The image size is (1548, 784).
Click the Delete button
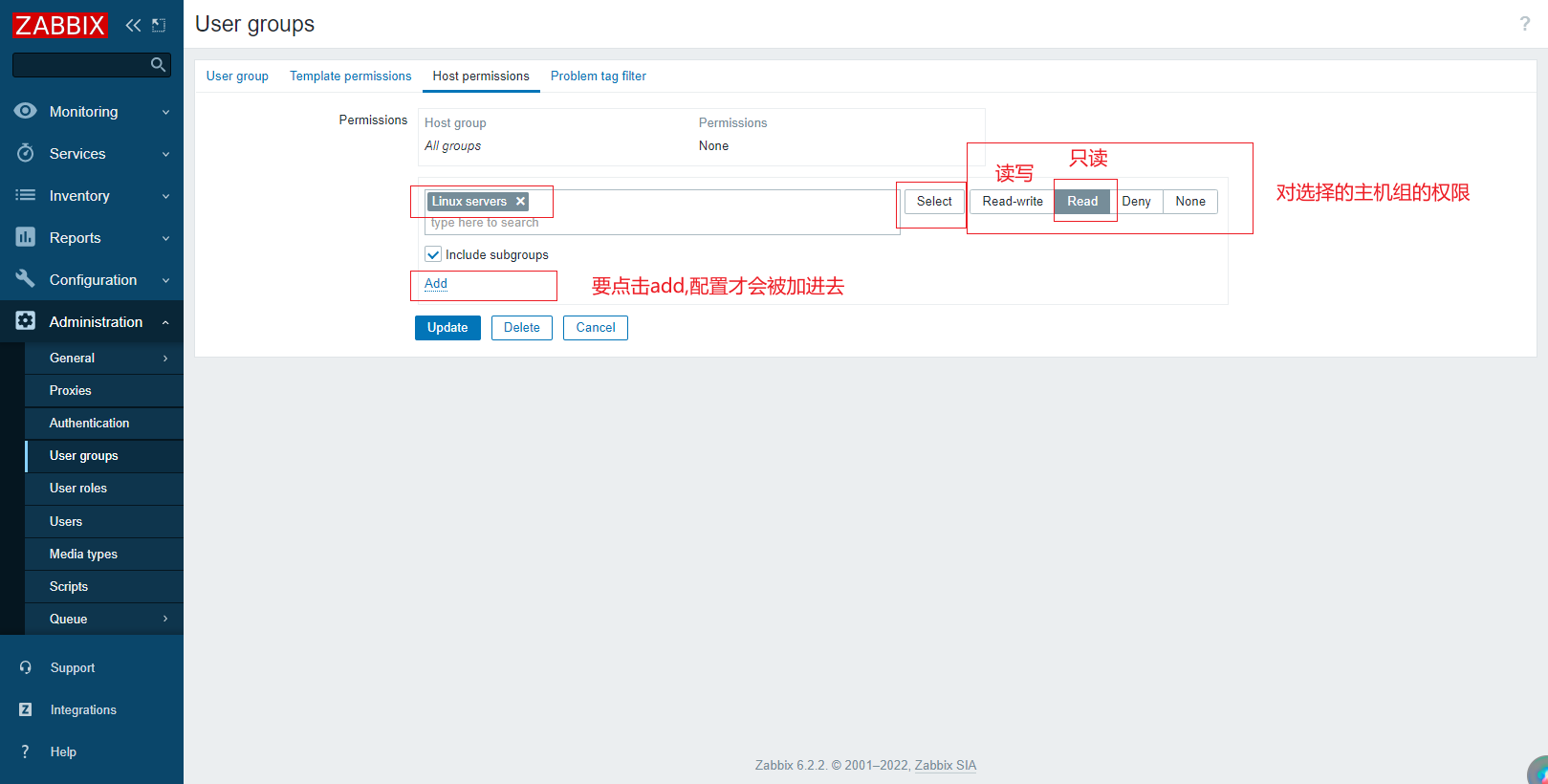tap(522, 327)
